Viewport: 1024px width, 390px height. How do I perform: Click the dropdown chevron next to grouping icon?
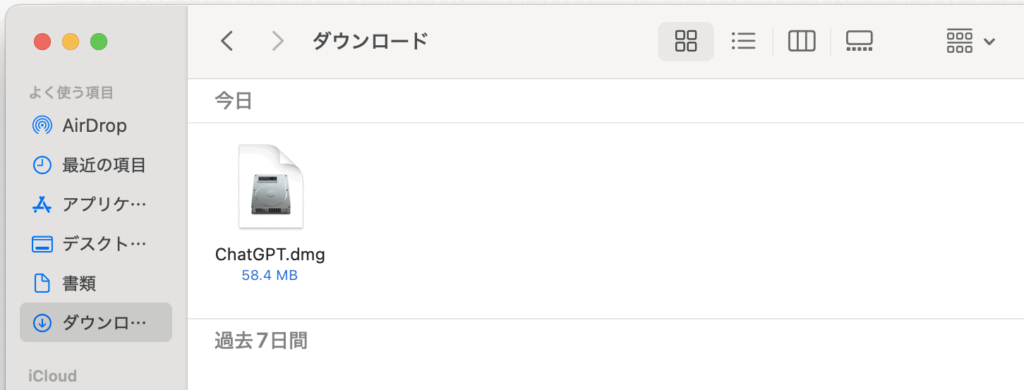pos(989,42)
